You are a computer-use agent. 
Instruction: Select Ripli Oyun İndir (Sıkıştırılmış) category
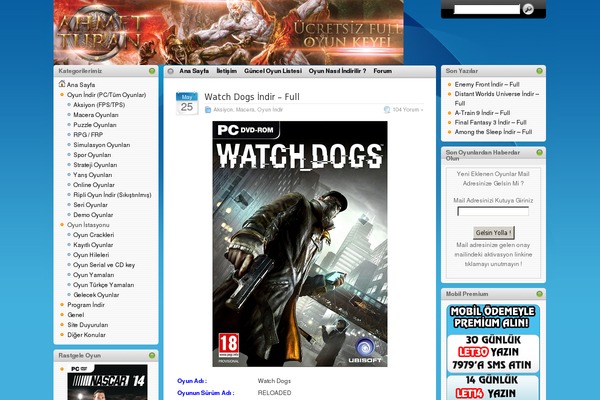pos(112,195)
